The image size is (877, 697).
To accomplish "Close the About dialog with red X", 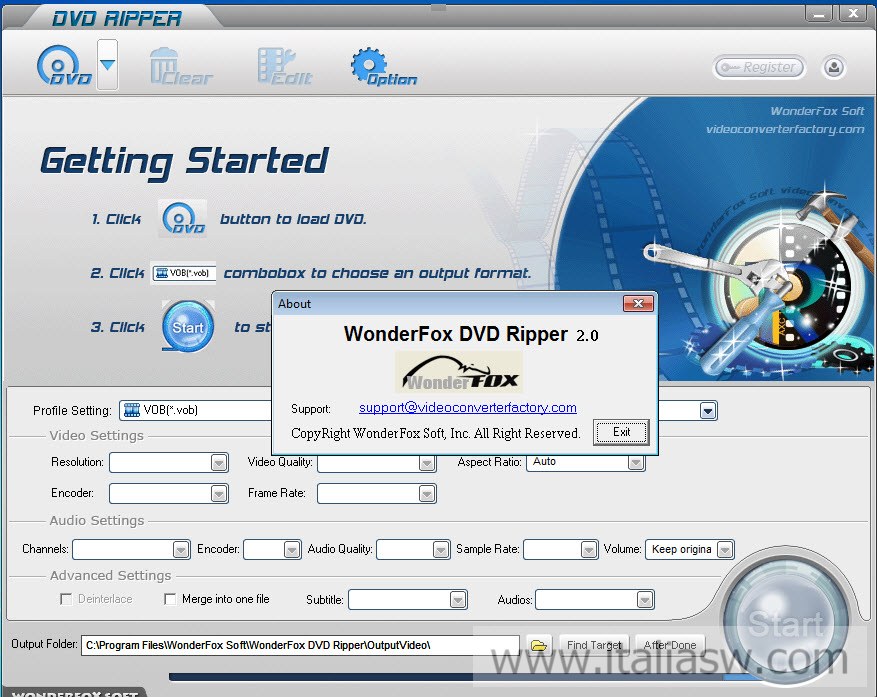I will (638, 304).
